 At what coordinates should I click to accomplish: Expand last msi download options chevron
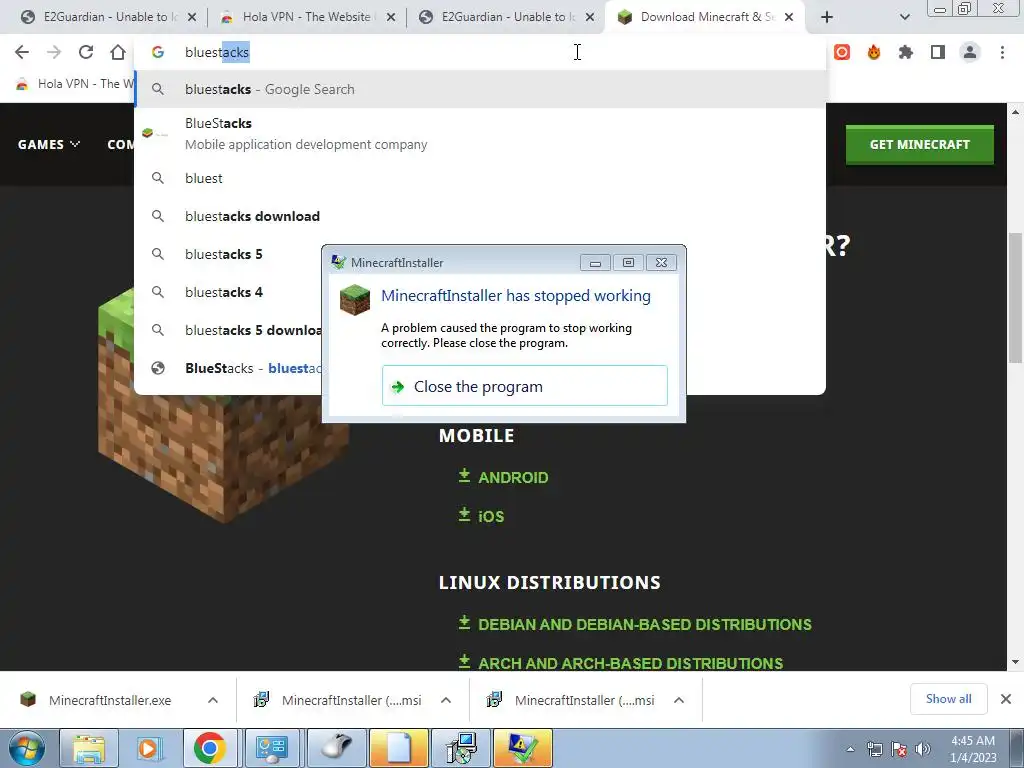(x=679, y=700)
